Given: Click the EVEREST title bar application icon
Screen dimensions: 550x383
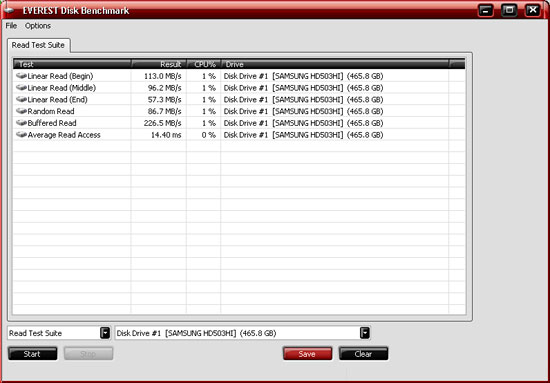Looking at the screenshot, I should point(9,10).
